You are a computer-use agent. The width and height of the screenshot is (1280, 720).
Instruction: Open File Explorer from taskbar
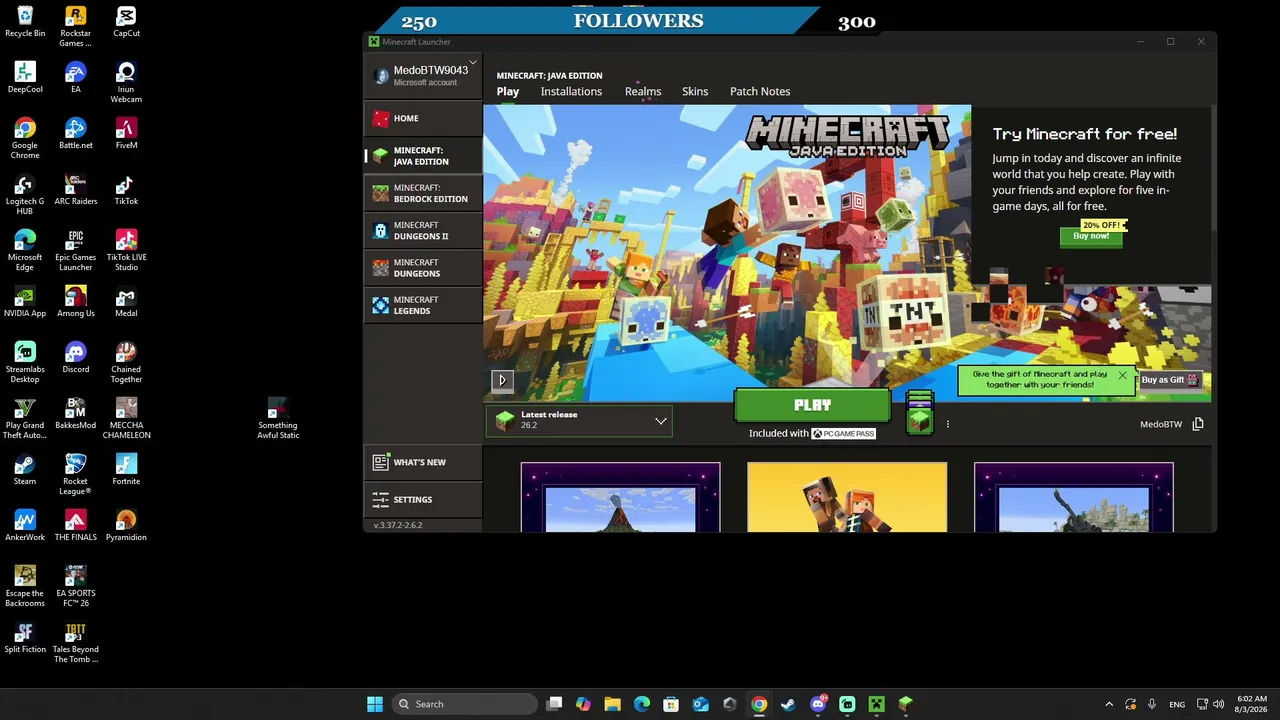(612, 704)
